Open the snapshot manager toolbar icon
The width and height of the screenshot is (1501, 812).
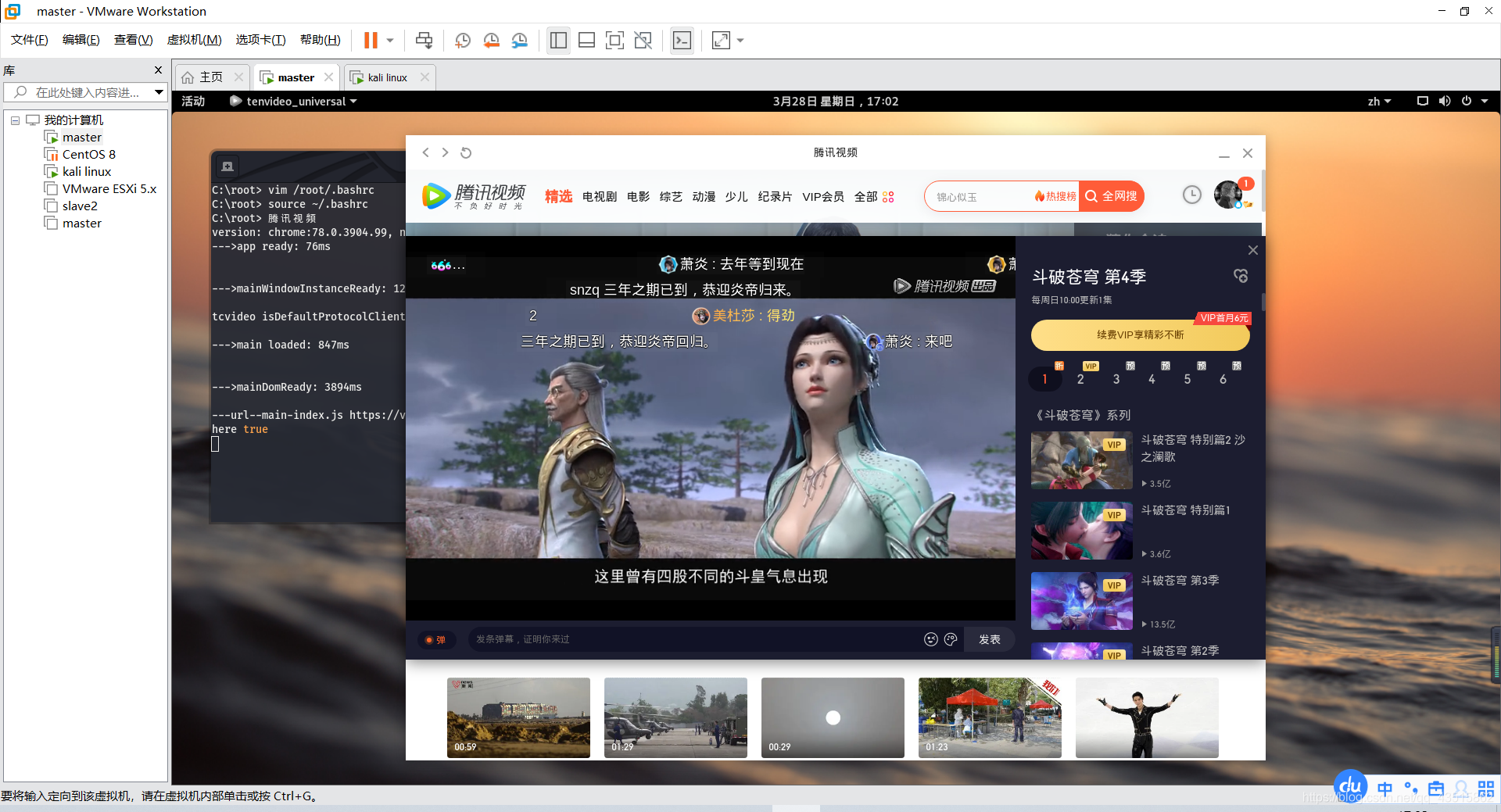(x=519, y=40)
